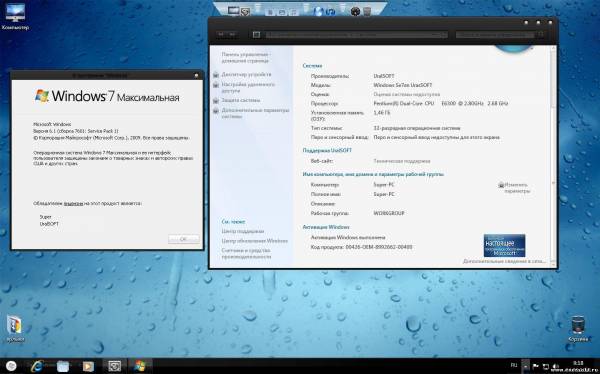
Task: Select the архив desktop icon
Action: 15,329
